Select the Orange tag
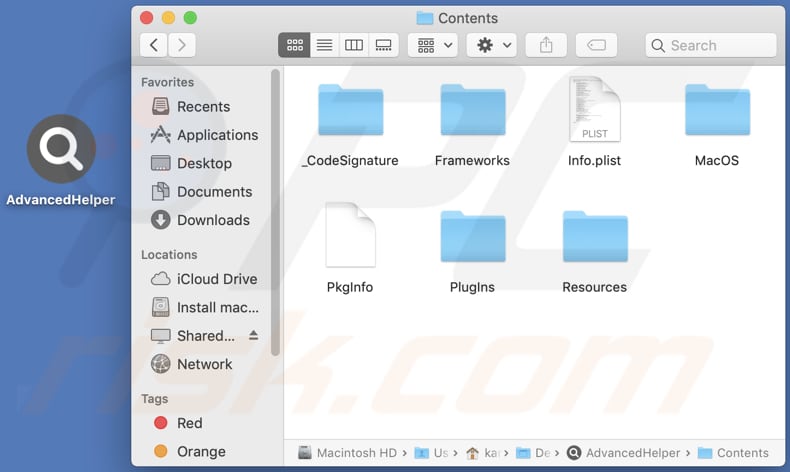This screenshot has height=472, width=790. 189,451
